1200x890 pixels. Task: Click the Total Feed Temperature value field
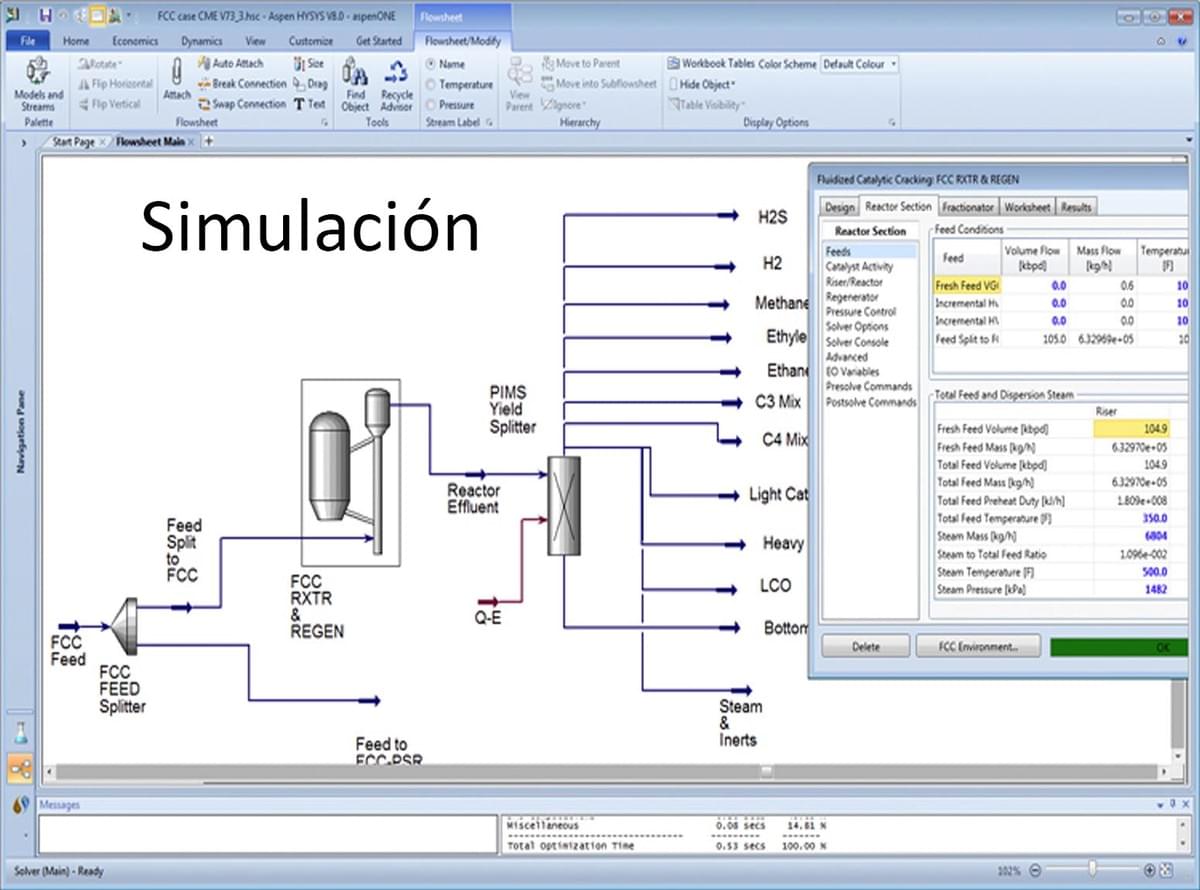[1132, 519]
